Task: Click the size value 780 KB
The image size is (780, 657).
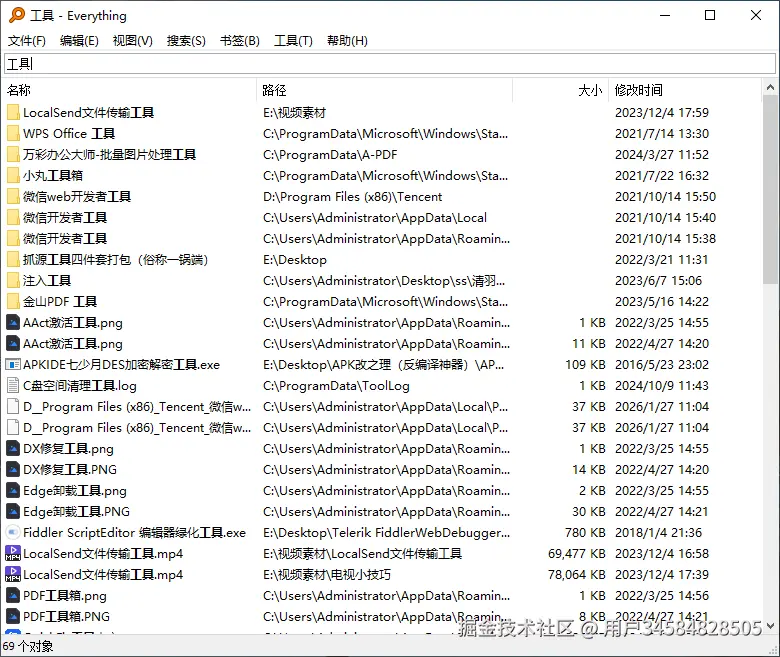Action: (x=585, y=533)
